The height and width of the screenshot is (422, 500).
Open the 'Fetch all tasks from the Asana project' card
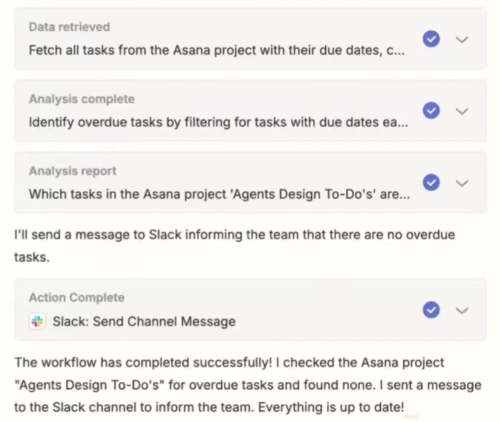click(250, 39)
